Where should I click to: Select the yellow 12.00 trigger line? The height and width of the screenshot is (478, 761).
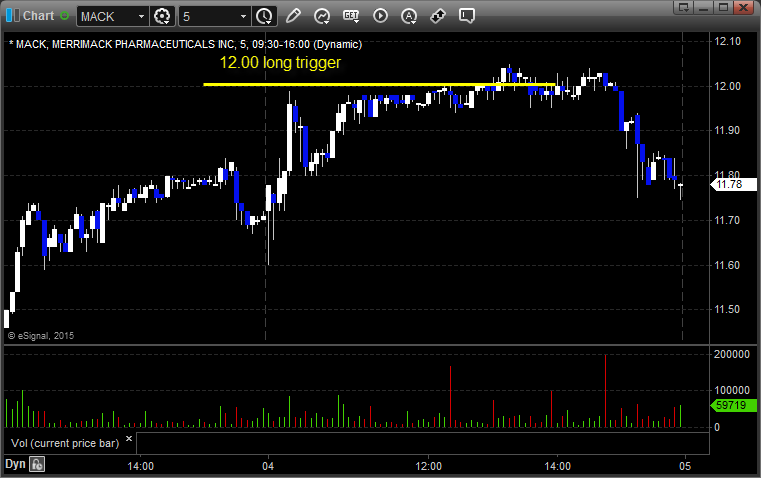379,84
